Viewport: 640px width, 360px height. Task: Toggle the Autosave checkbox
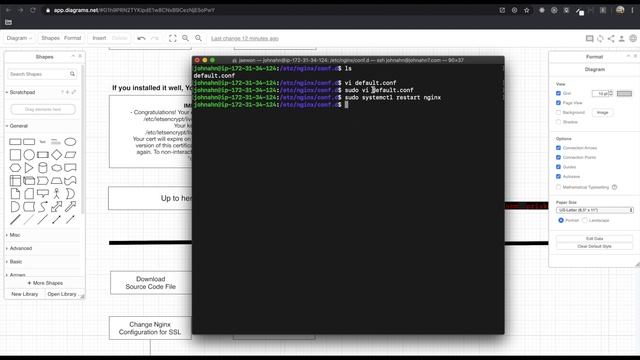tap(558, 176)
